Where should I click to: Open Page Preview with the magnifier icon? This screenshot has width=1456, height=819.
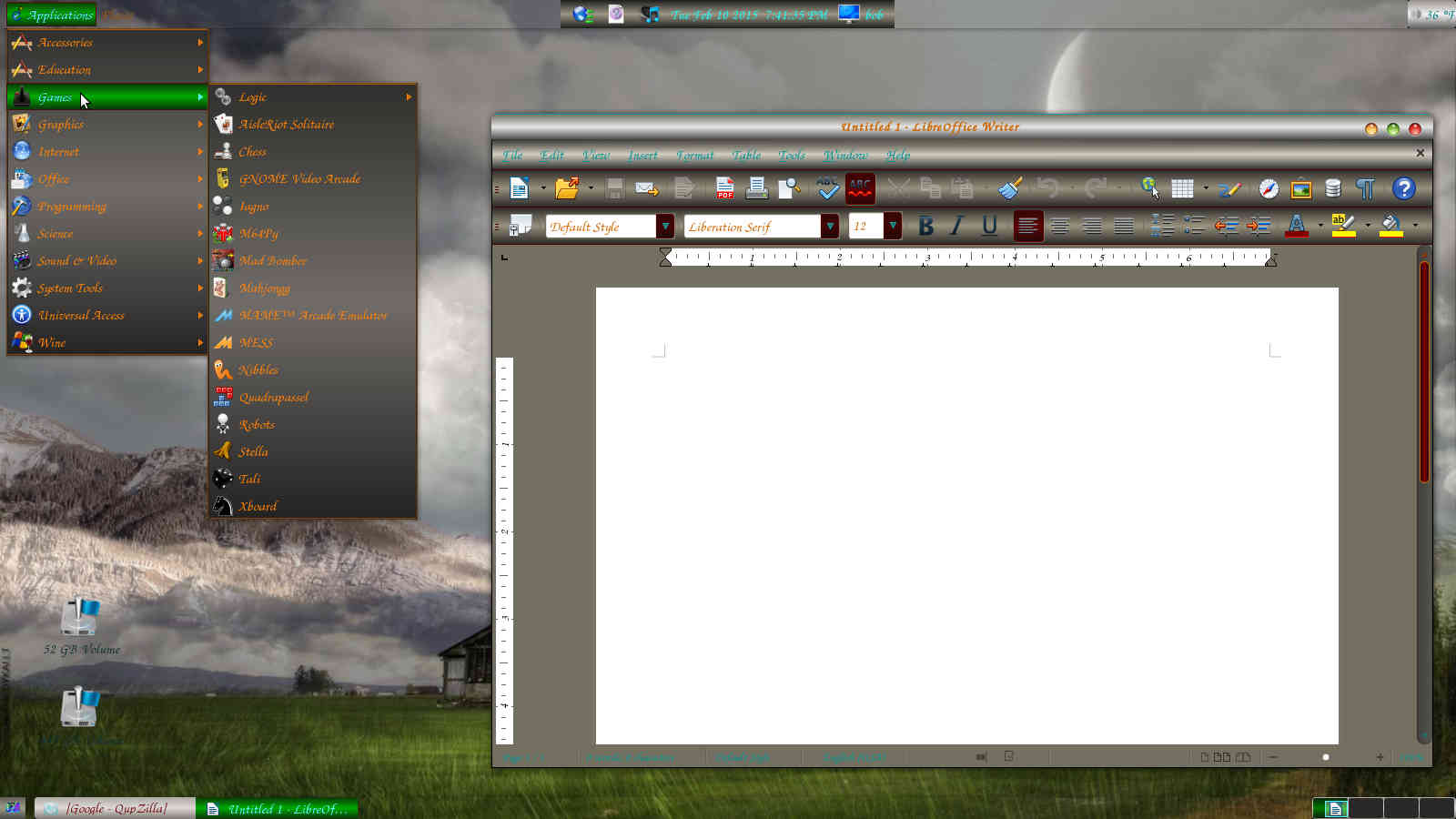click(789, 188)
